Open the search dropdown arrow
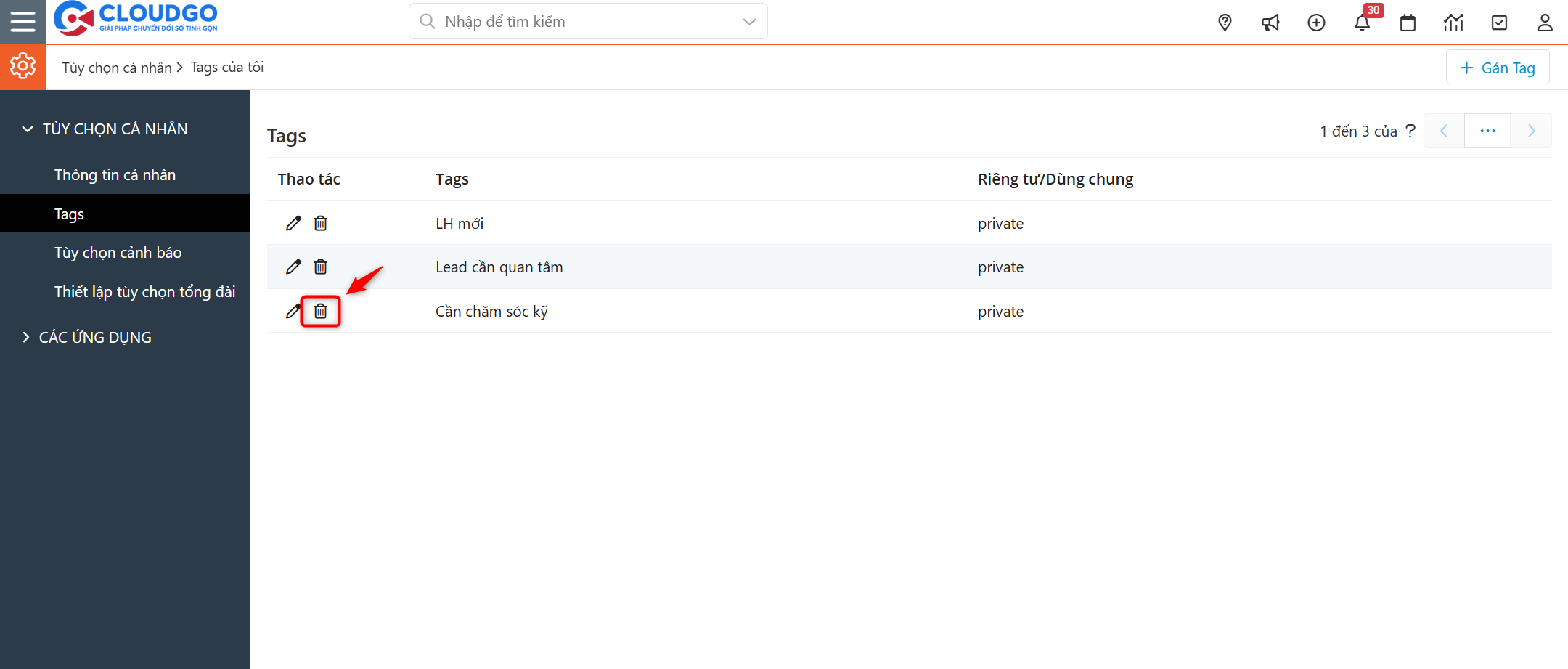The height and width of the screenshot is (669, 1568). coord(748,21)
